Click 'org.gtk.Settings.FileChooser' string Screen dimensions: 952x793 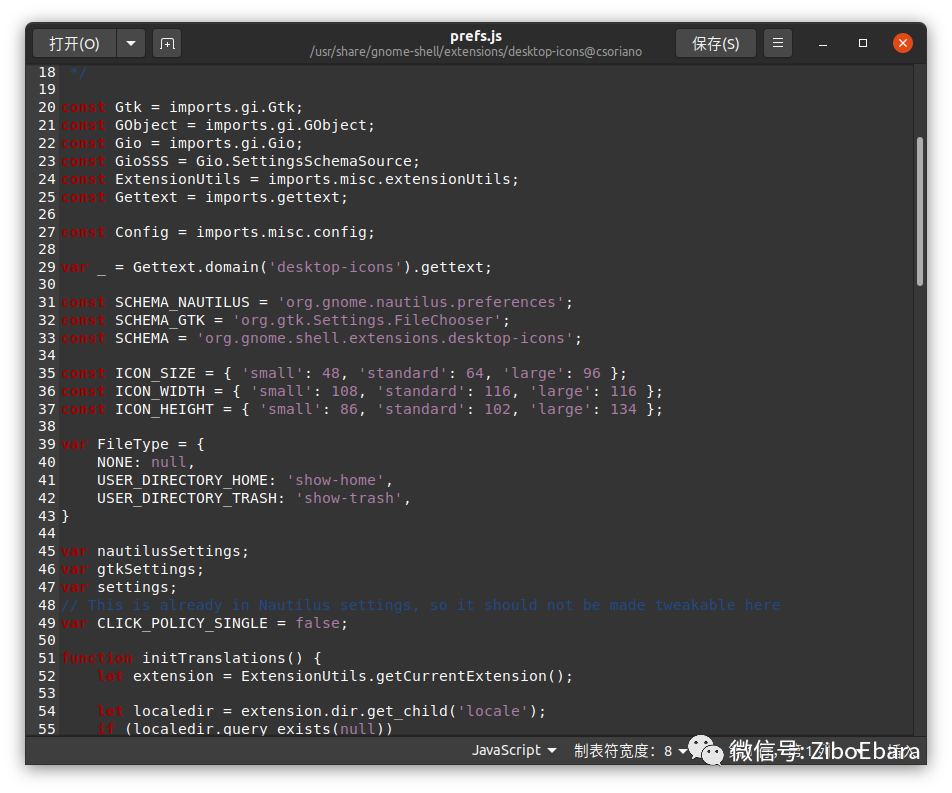tap(367, 320)
